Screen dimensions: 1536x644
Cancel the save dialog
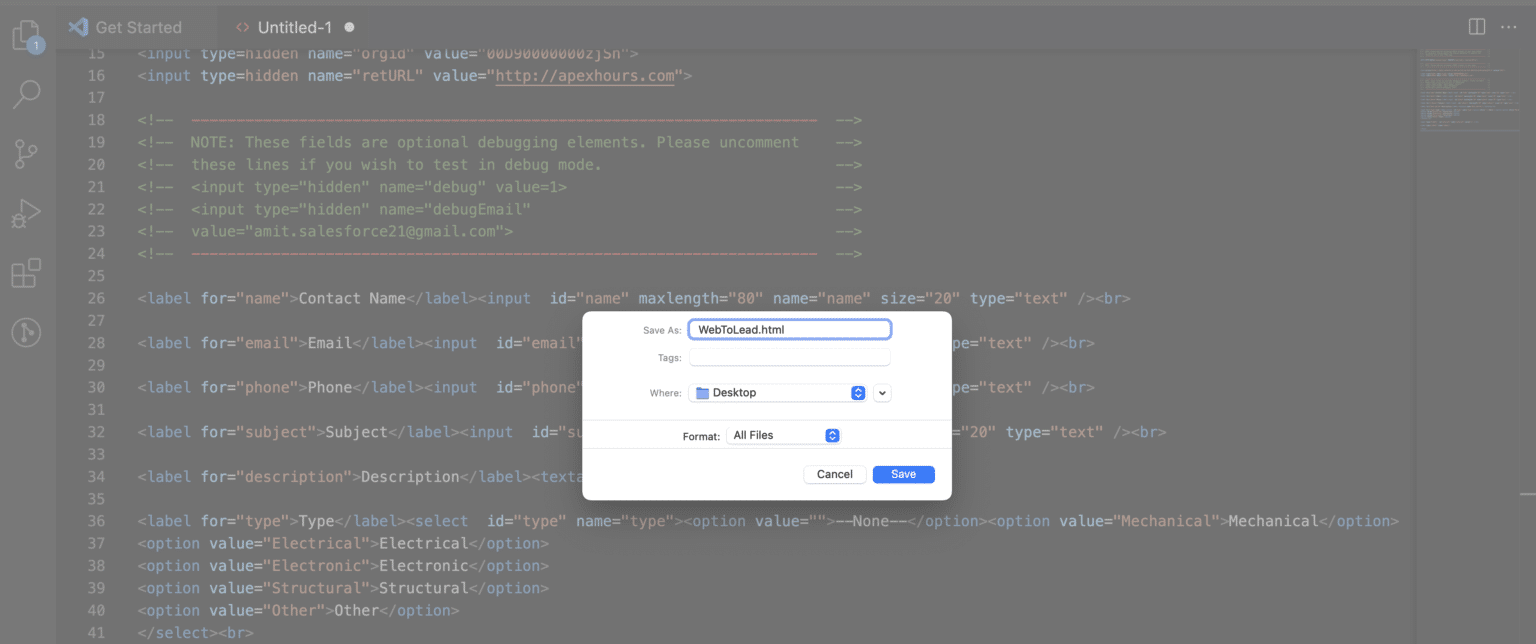(x=834, y=474)
